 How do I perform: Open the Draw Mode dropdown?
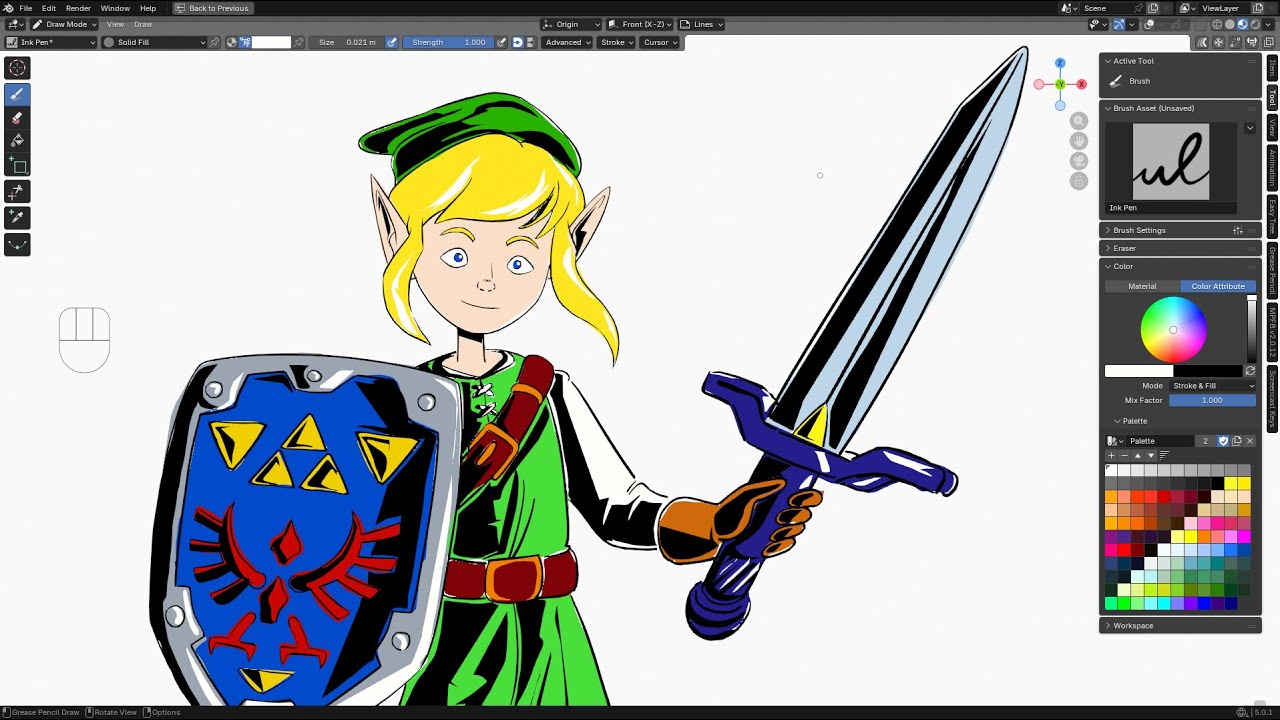64,24
